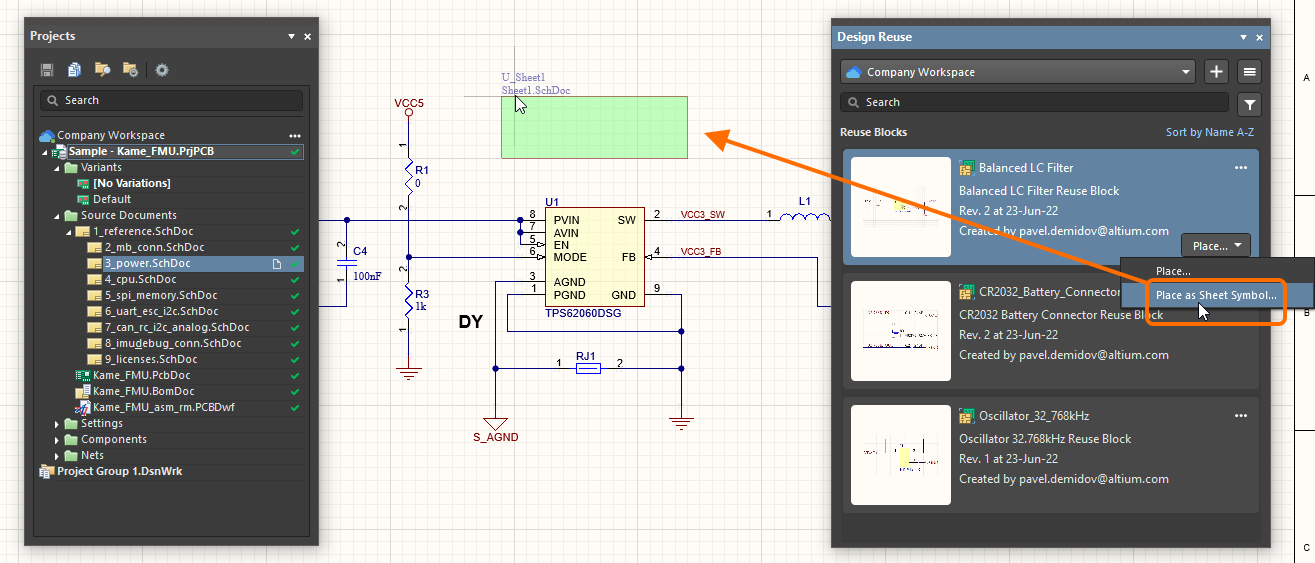Click the Oscillator 32.768kHz block thumbnail

900,455
